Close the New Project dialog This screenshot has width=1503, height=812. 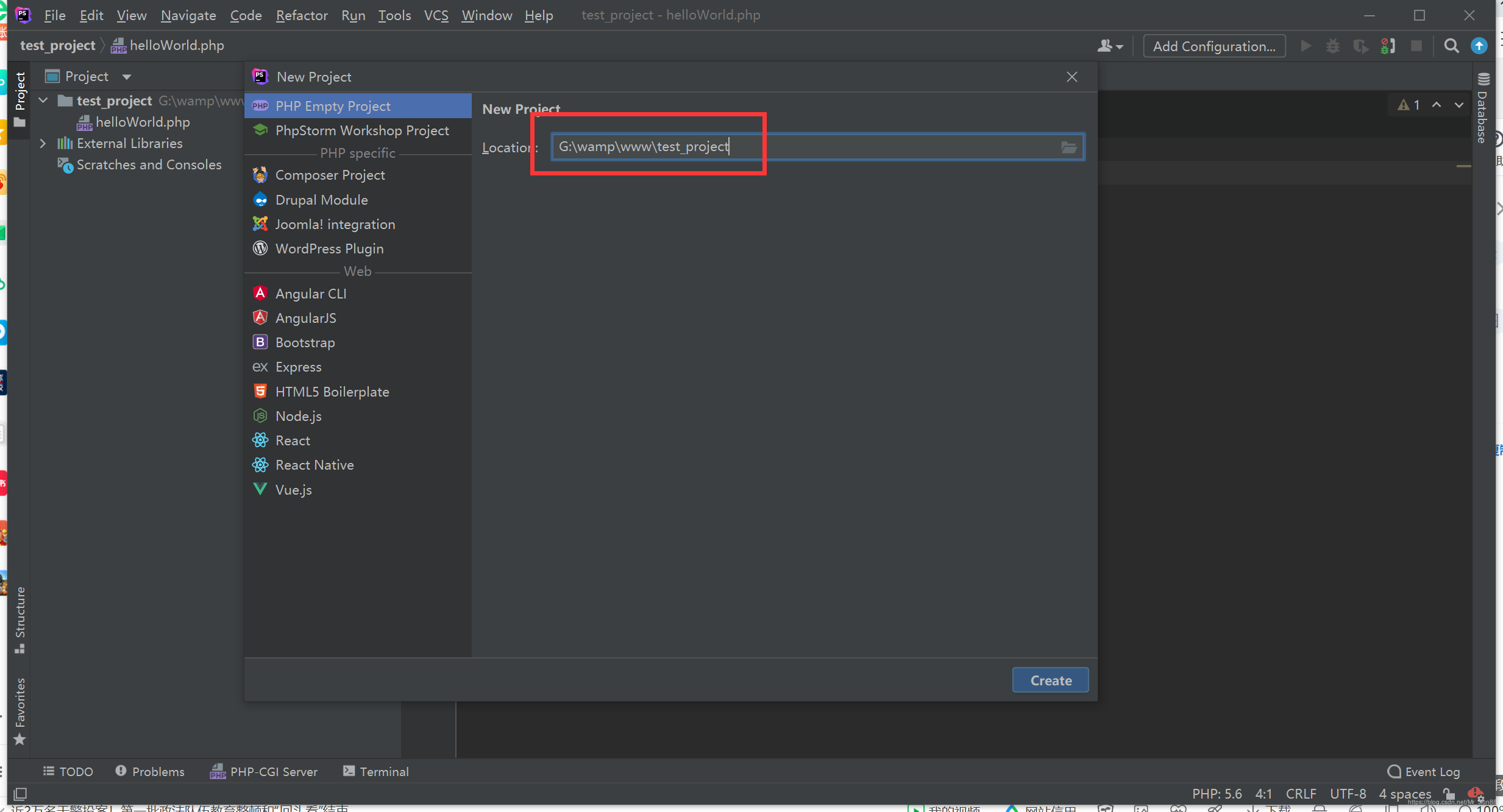[1072, 77]
